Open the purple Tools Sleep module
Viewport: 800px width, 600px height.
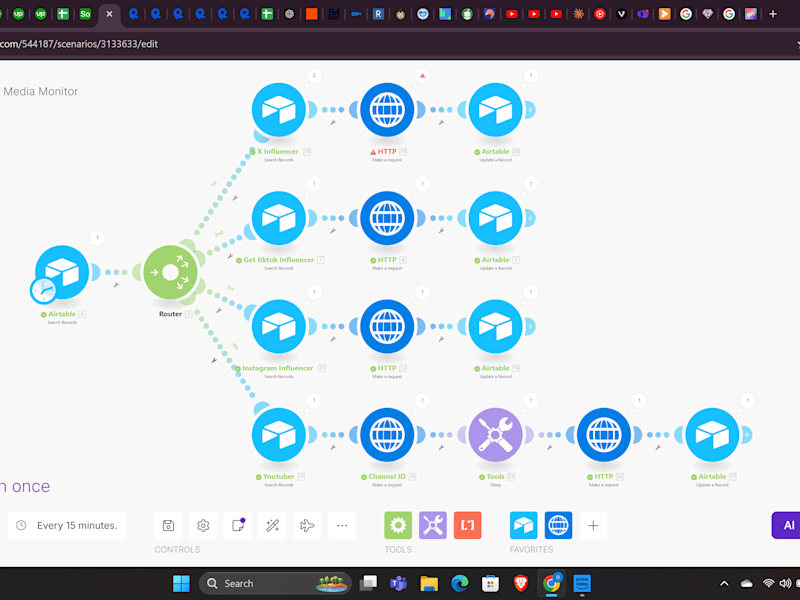coord(495,435)
